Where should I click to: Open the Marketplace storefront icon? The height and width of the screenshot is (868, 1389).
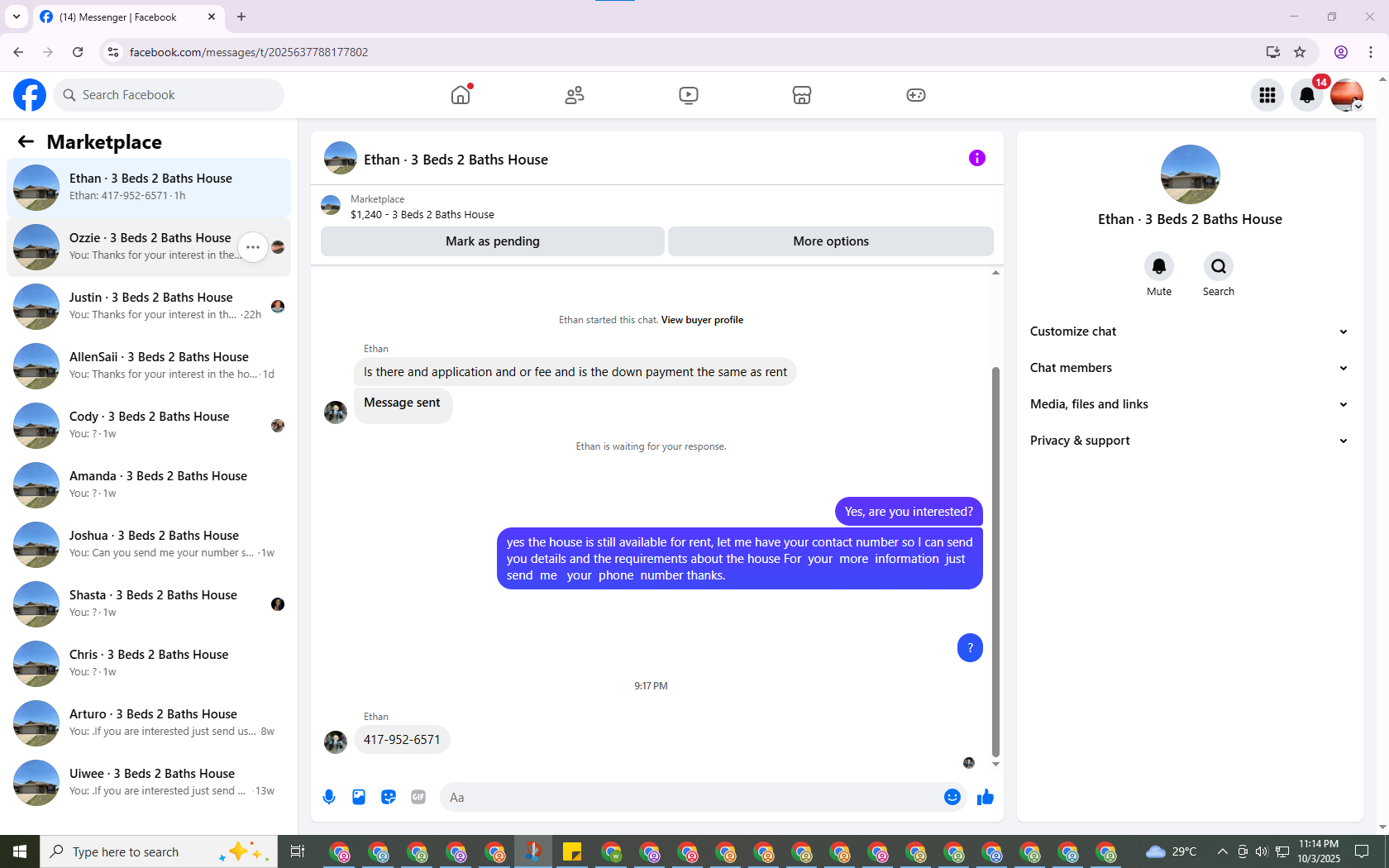pyautogui.click(x=802, y=95)
